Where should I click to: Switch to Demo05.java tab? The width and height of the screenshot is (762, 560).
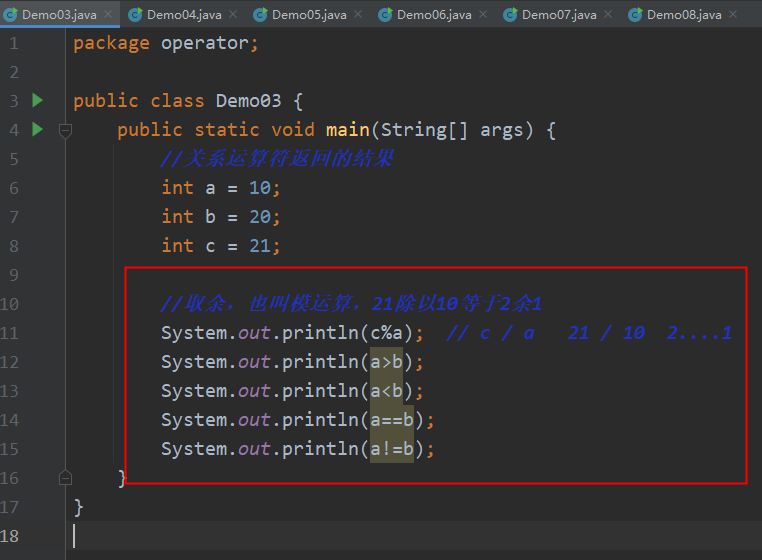(309, 15)
